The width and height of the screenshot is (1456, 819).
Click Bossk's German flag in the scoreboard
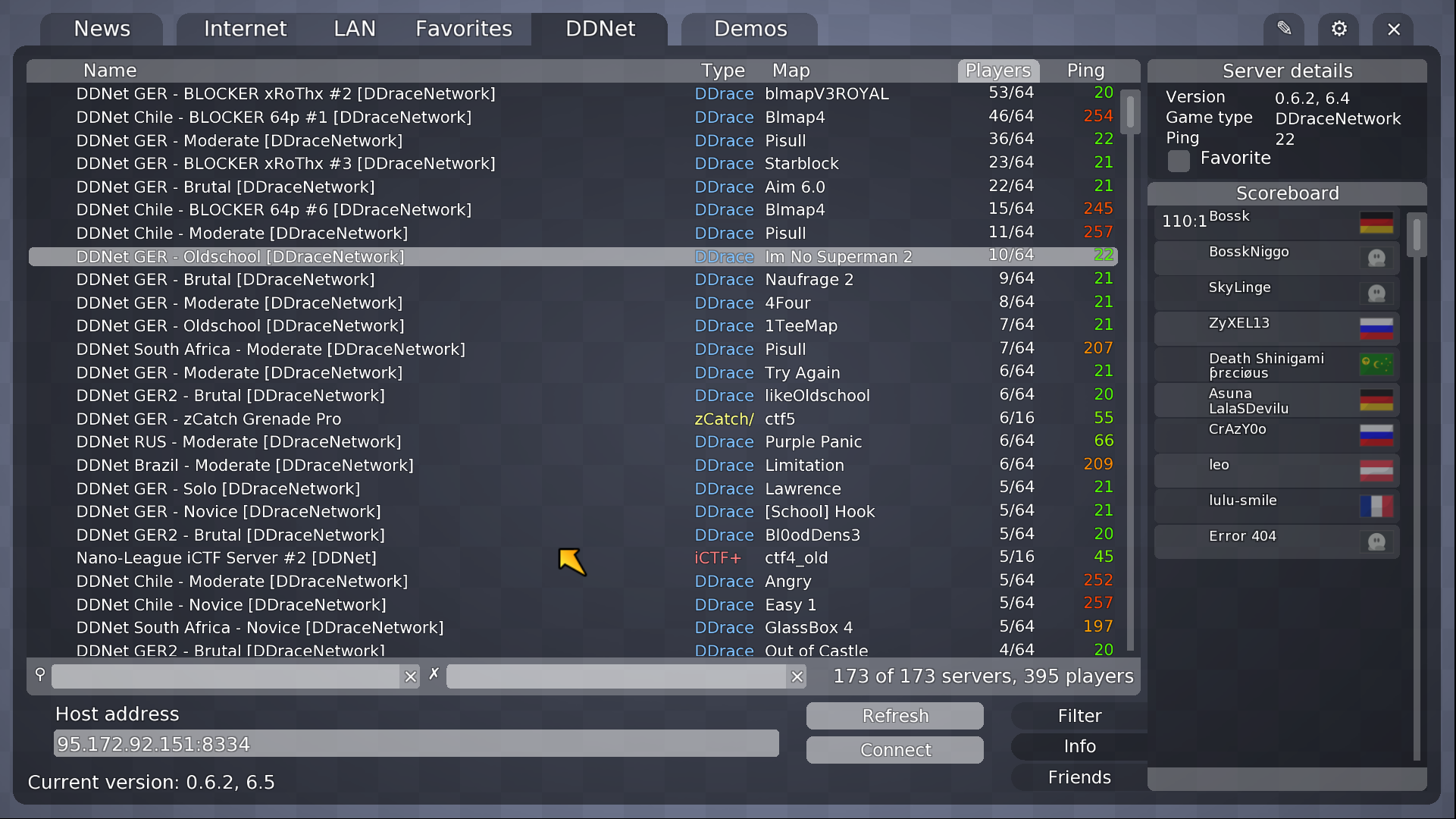(x=1378, y=222)
